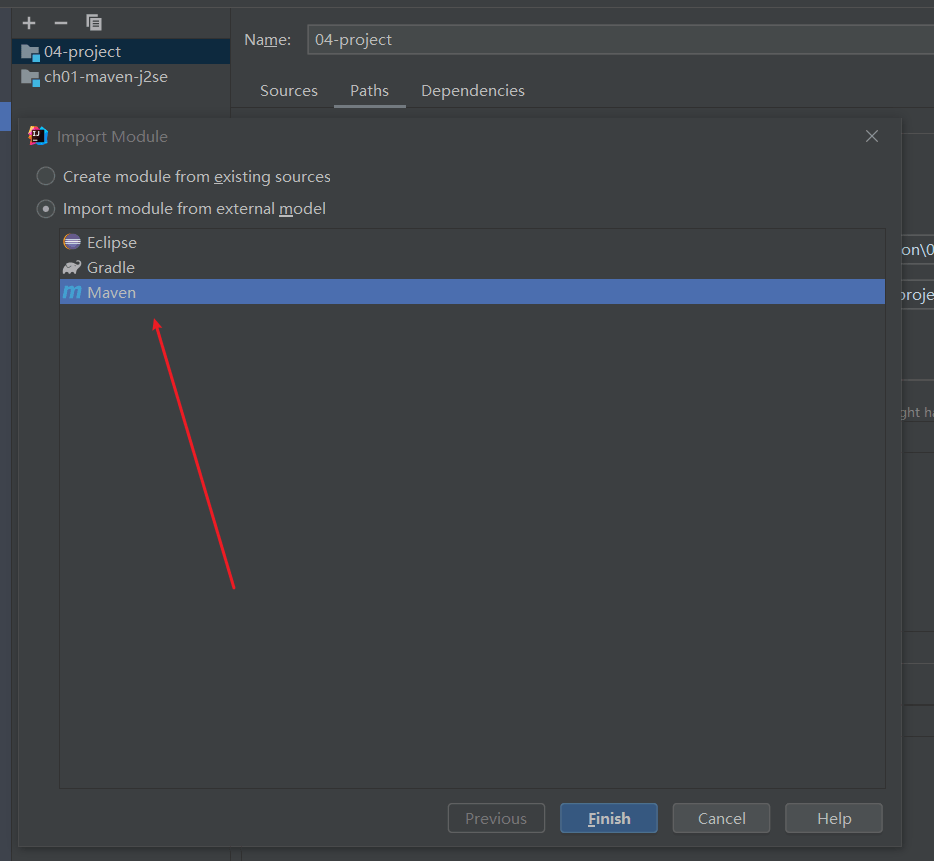
Task: Focus the Name input field
Action: (x=620, y=40)
